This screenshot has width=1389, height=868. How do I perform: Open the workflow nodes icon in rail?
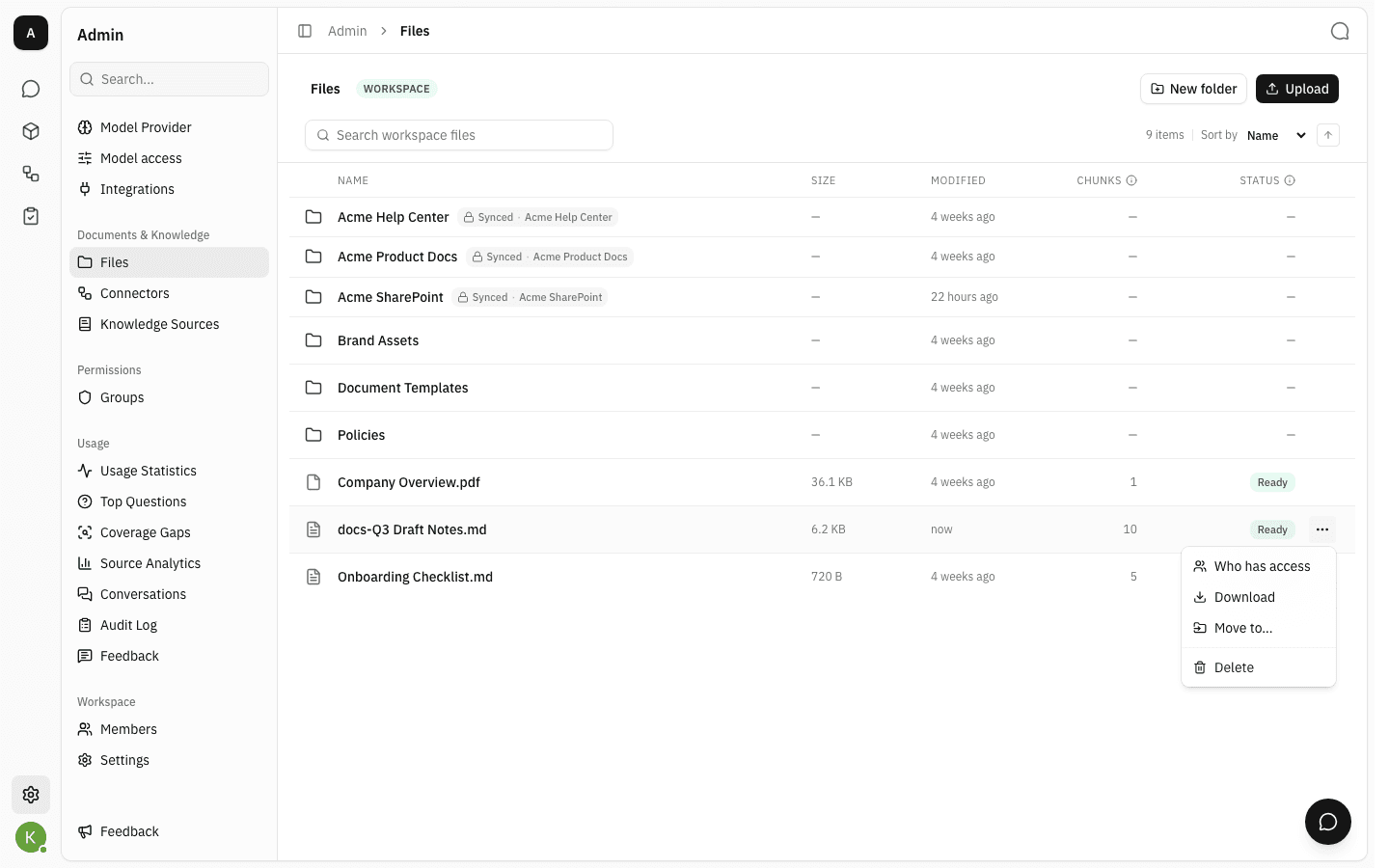[31, 174]
